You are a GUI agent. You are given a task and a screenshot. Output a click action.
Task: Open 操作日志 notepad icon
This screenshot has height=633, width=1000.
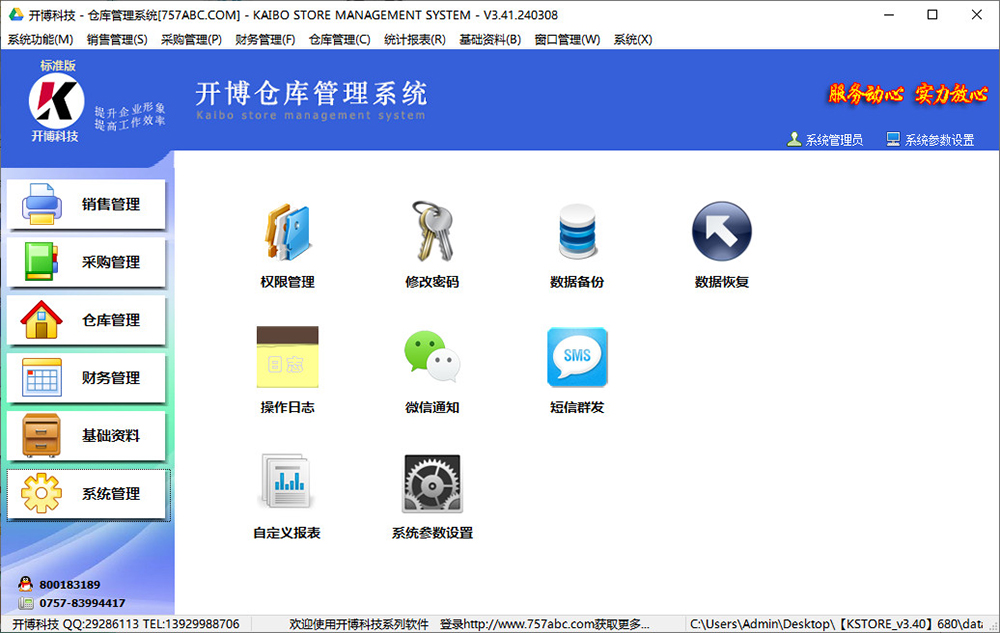pyautogui.click(x=287, y=357)
